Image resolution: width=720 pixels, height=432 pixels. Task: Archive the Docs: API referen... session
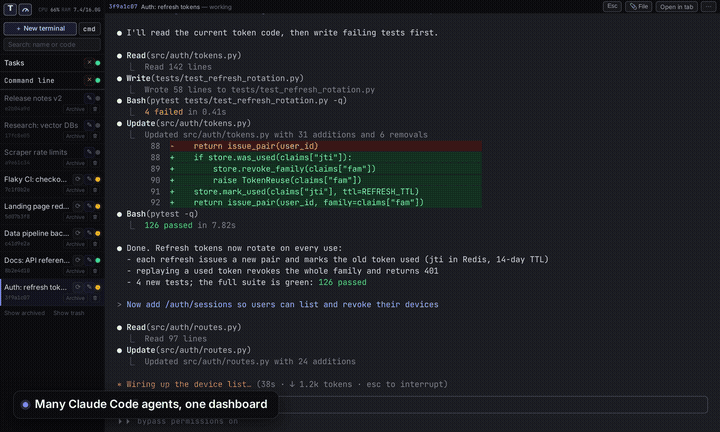pyautogui.click(x=75, y=271)
